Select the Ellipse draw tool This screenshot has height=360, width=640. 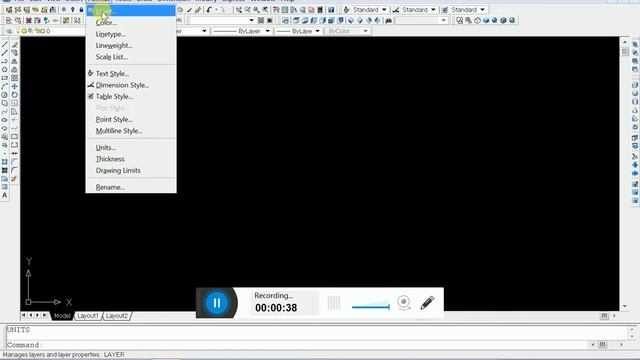4,120
